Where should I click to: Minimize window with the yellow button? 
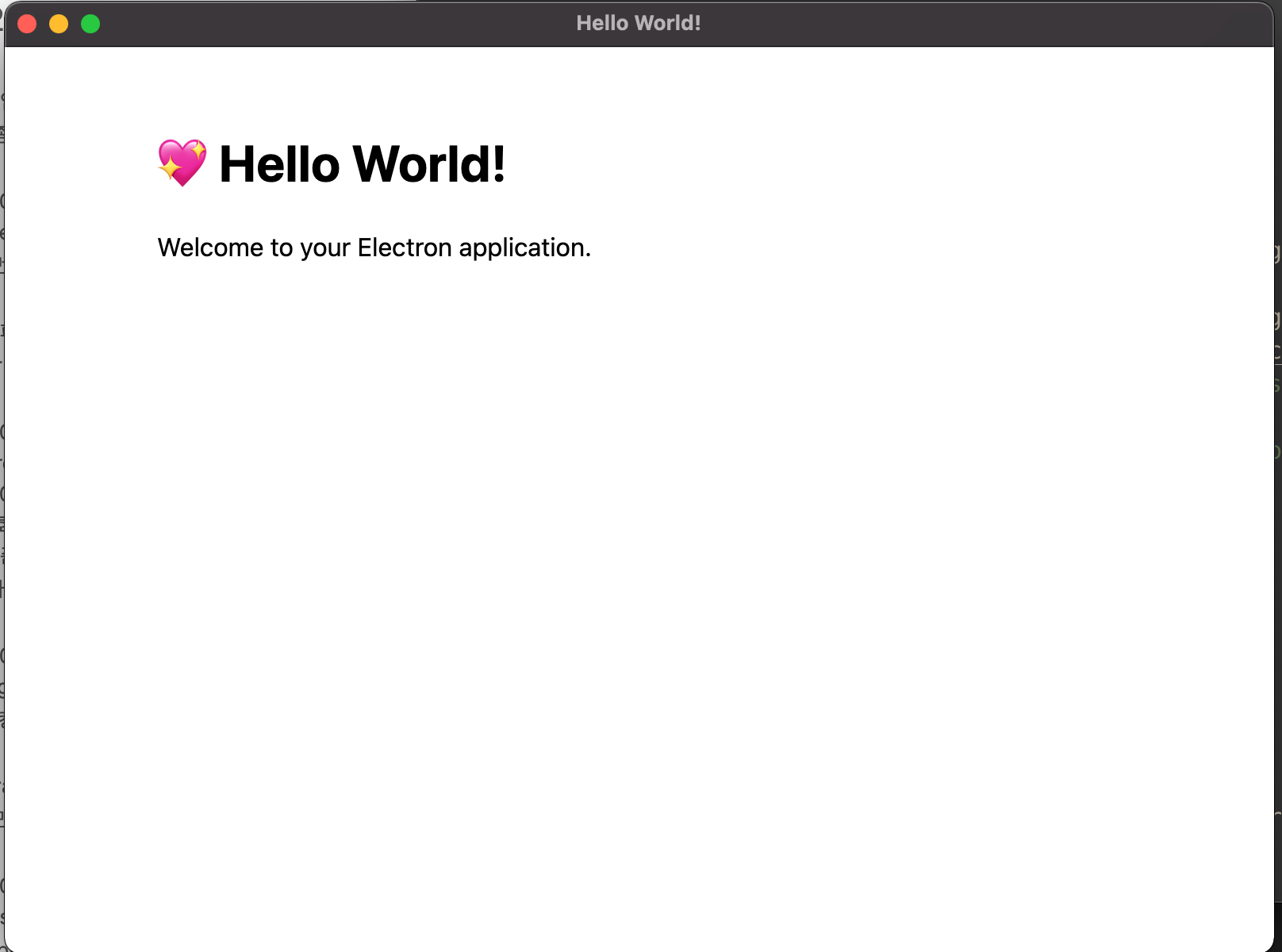tap(59, 24)
